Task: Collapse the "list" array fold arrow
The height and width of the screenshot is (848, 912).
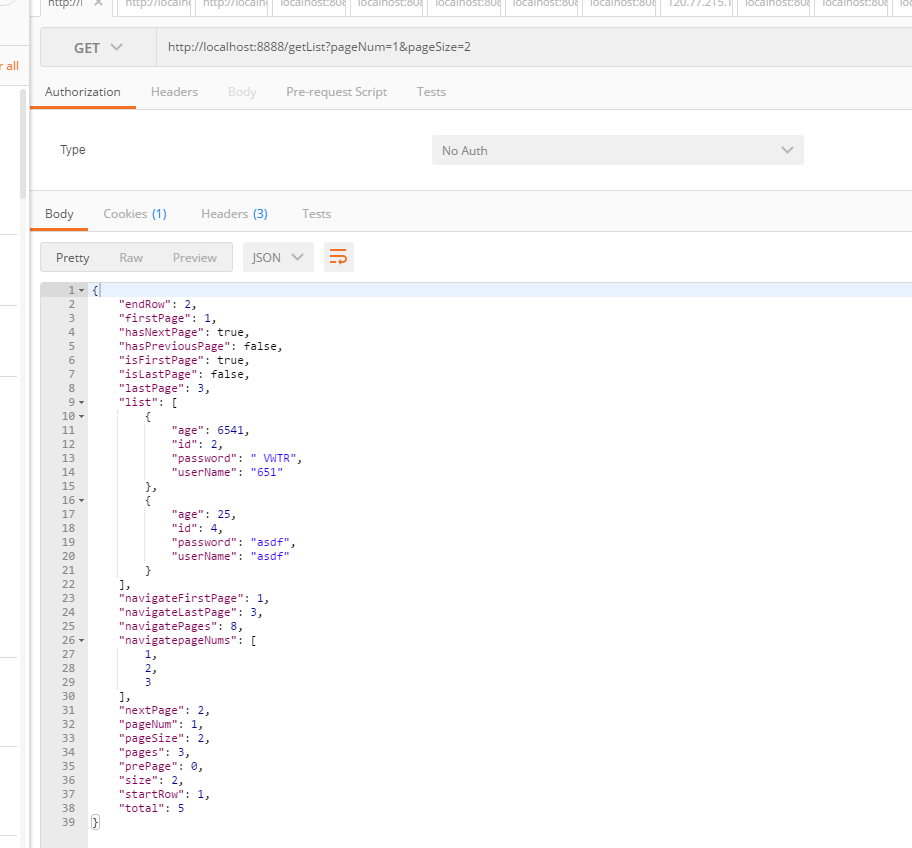Action: pos(81,402)
